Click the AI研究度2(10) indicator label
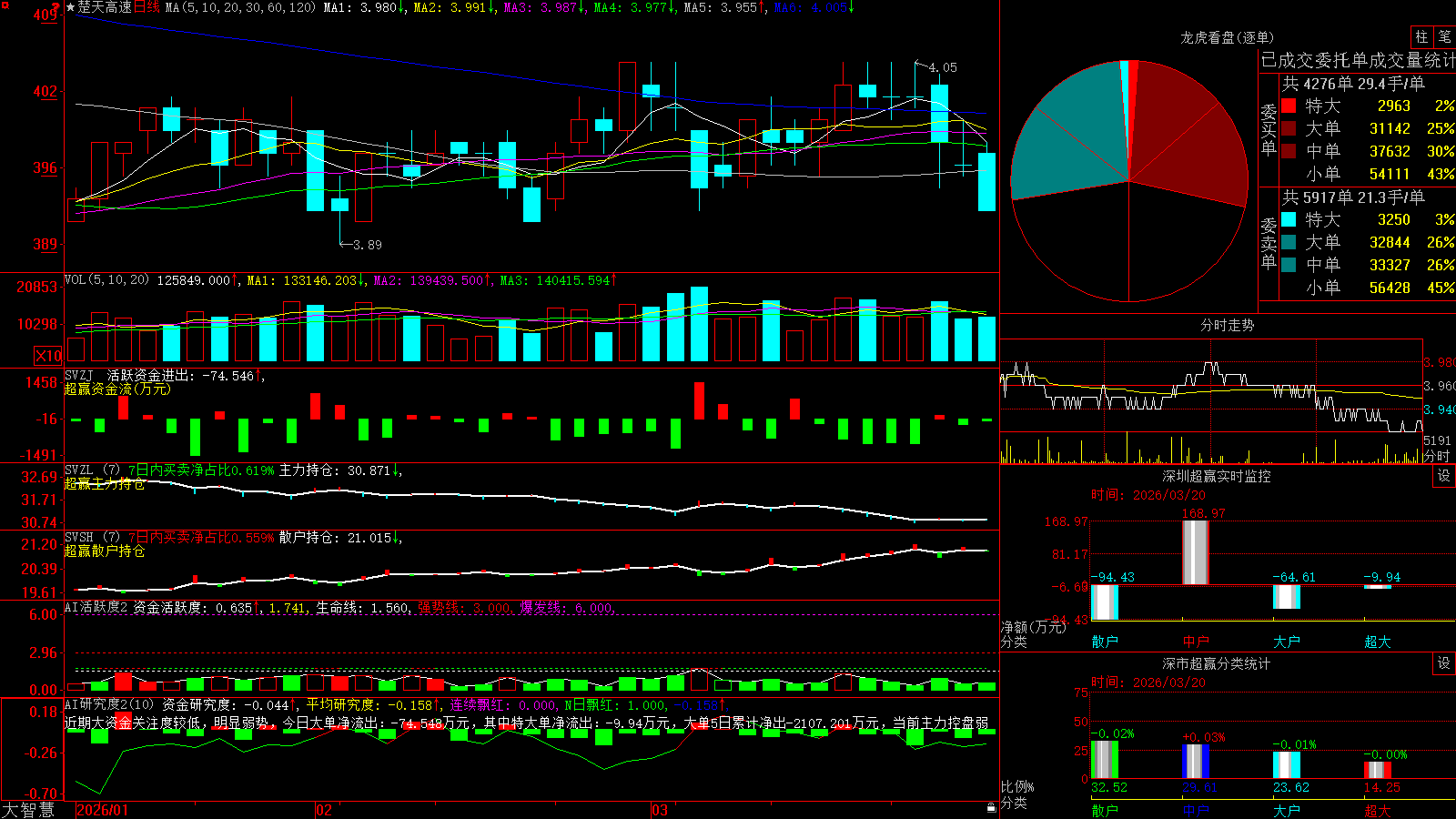1456x819 pixels. point(109,704)
